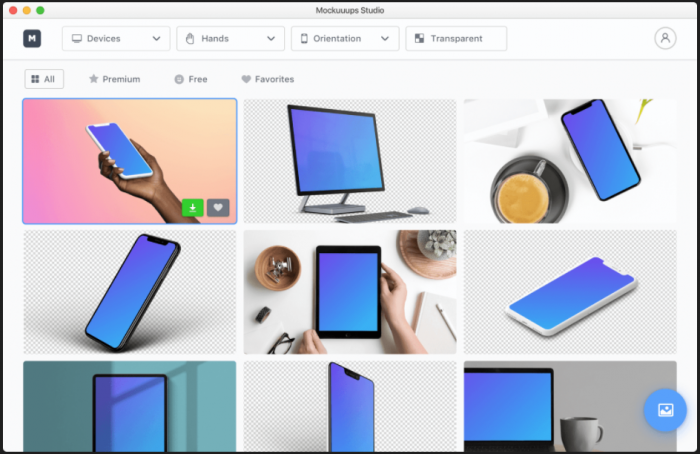
Task: Show the Favorites tab
Action: (x=268, y=79)
